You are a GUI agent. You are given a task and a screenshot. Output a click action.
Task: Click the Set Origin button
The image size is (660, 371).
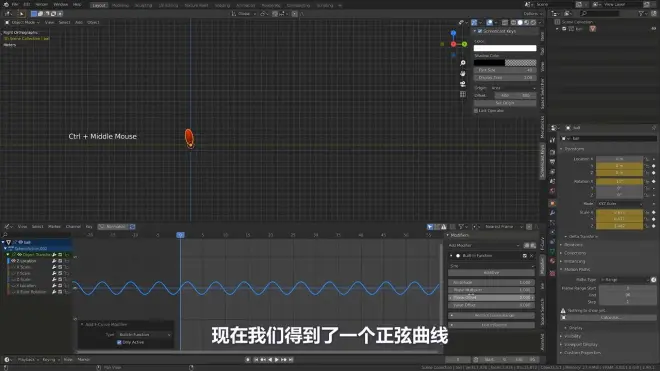coord(505,103)
